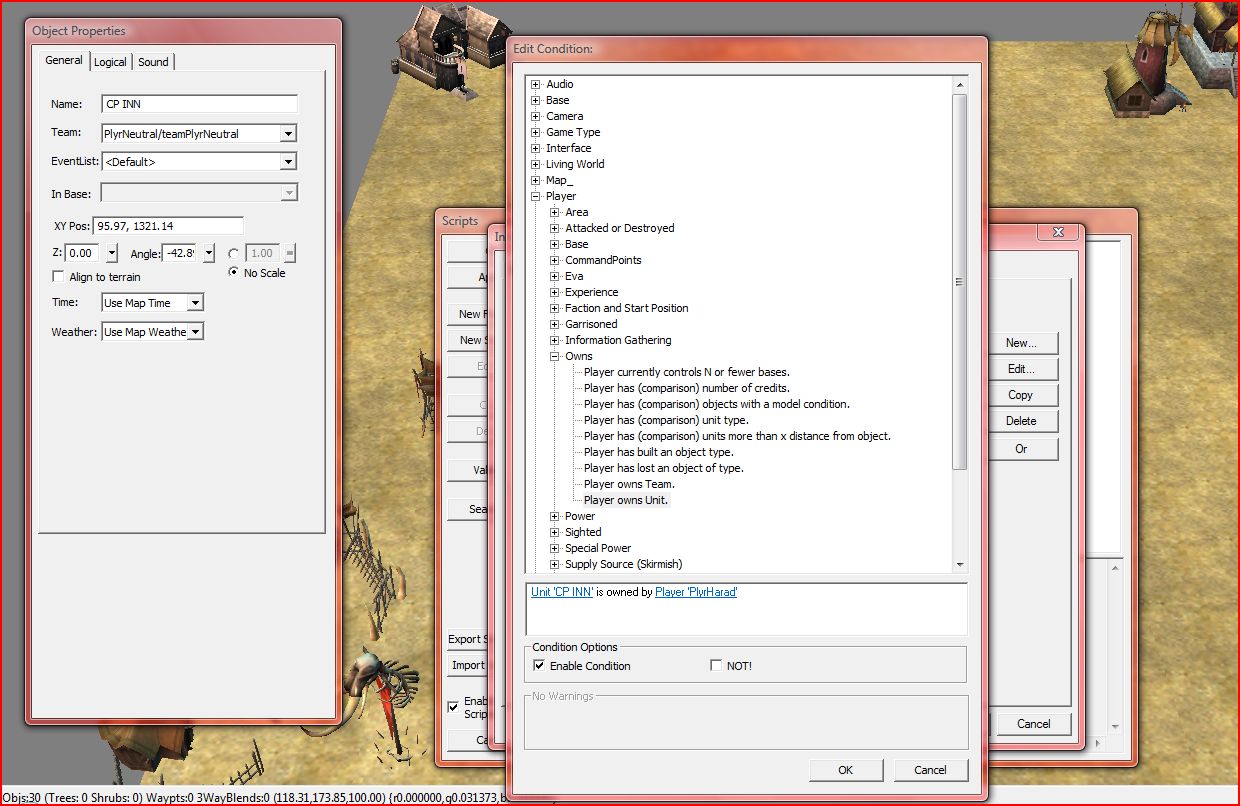
Task: Click the Player 'PlyrHarad' link
Action: 696,593
